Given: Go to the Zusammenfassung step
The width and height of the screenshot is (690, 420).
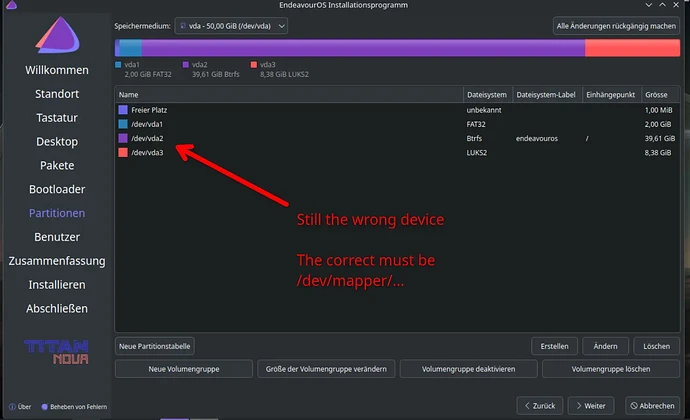Looking at the screenshot, I should coord(57,261).
